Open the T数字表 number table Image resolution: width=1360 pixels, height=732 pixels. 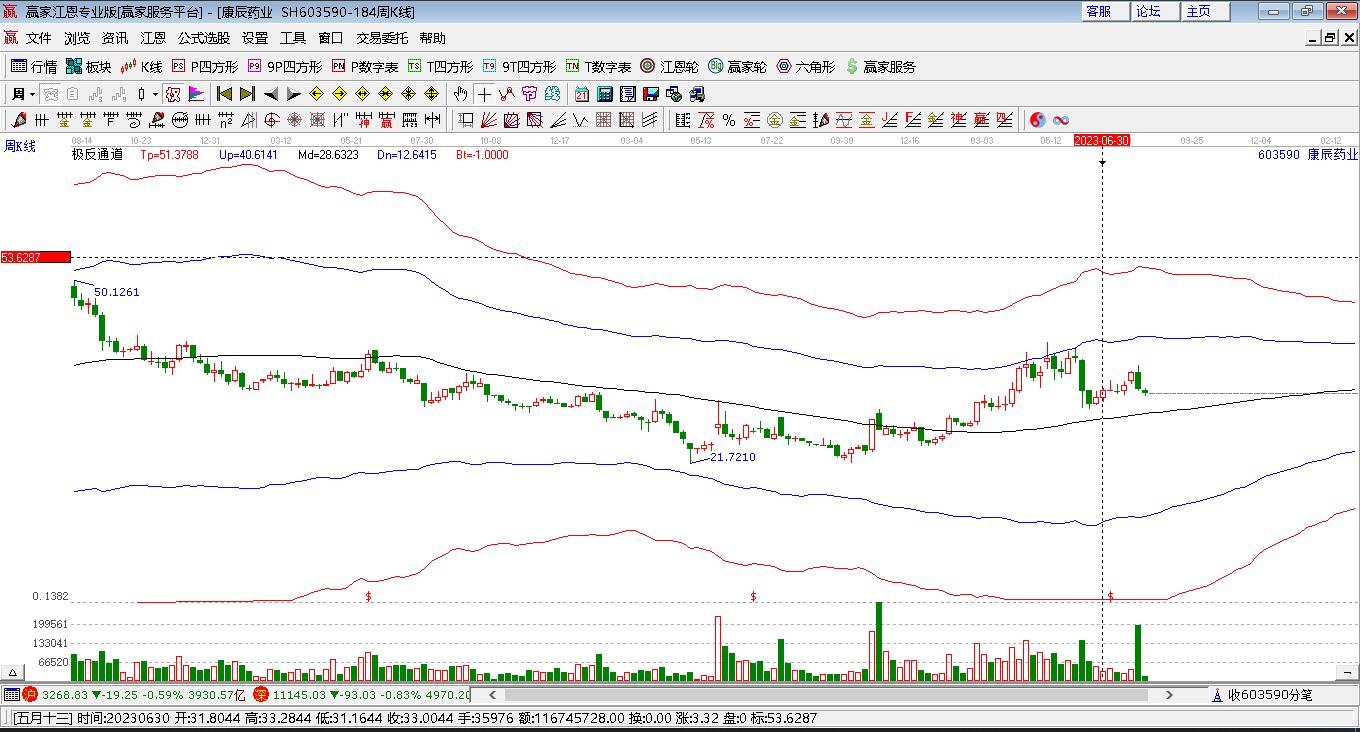point(598,67)
